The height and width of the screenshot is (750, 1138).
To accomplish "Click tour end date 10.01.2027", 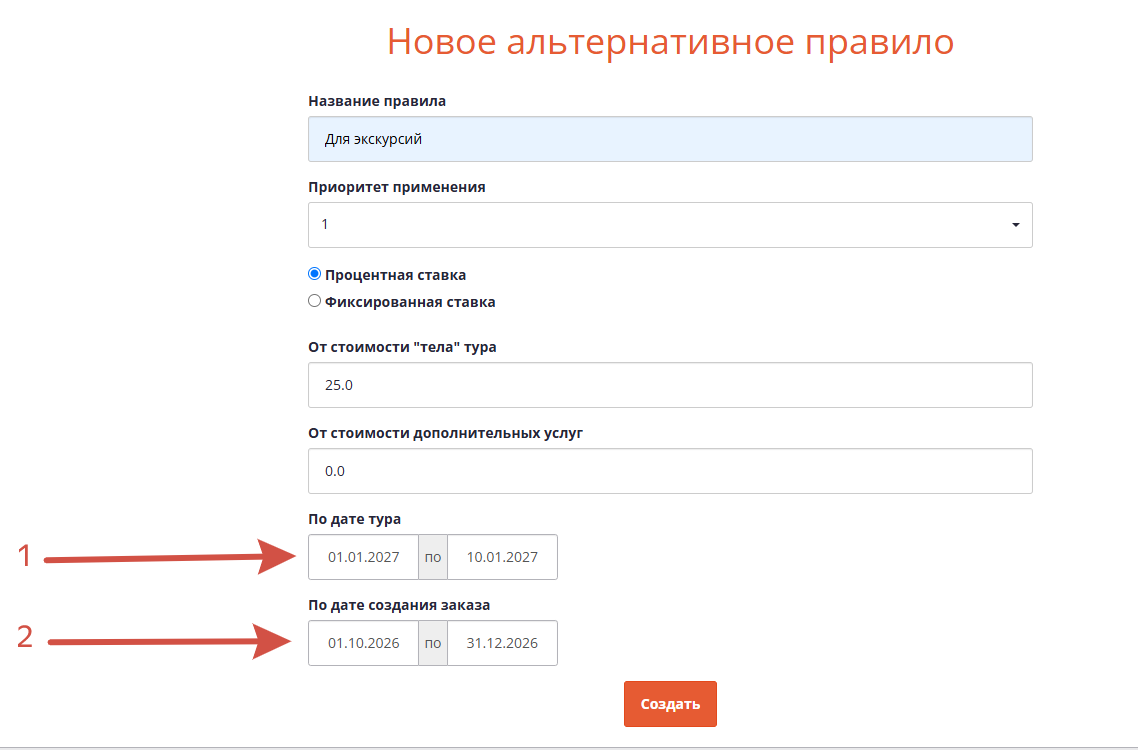I will (x=502, y=557).
